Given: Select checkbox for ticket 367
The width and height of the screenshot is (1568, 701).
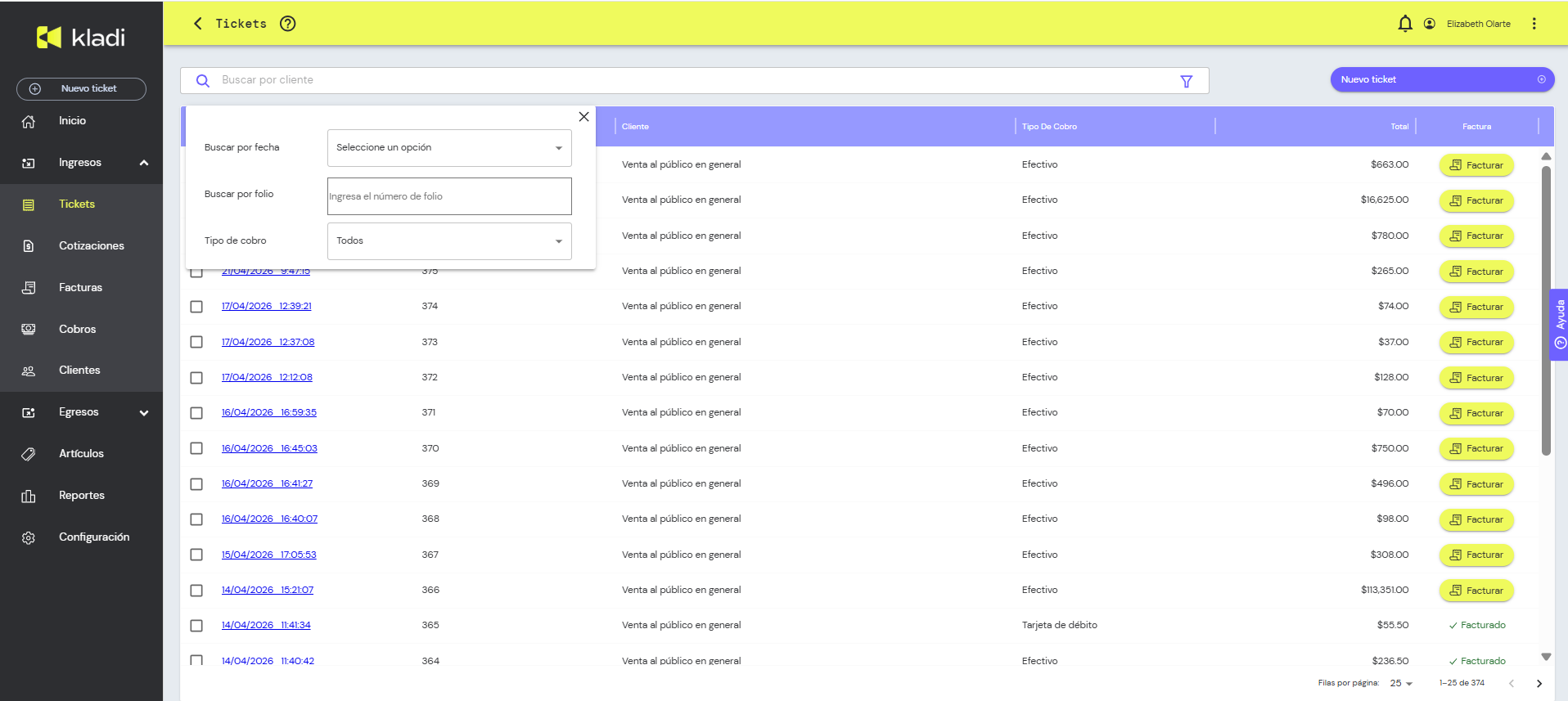Looking at the screenshot, I should (x=196, y=555).
